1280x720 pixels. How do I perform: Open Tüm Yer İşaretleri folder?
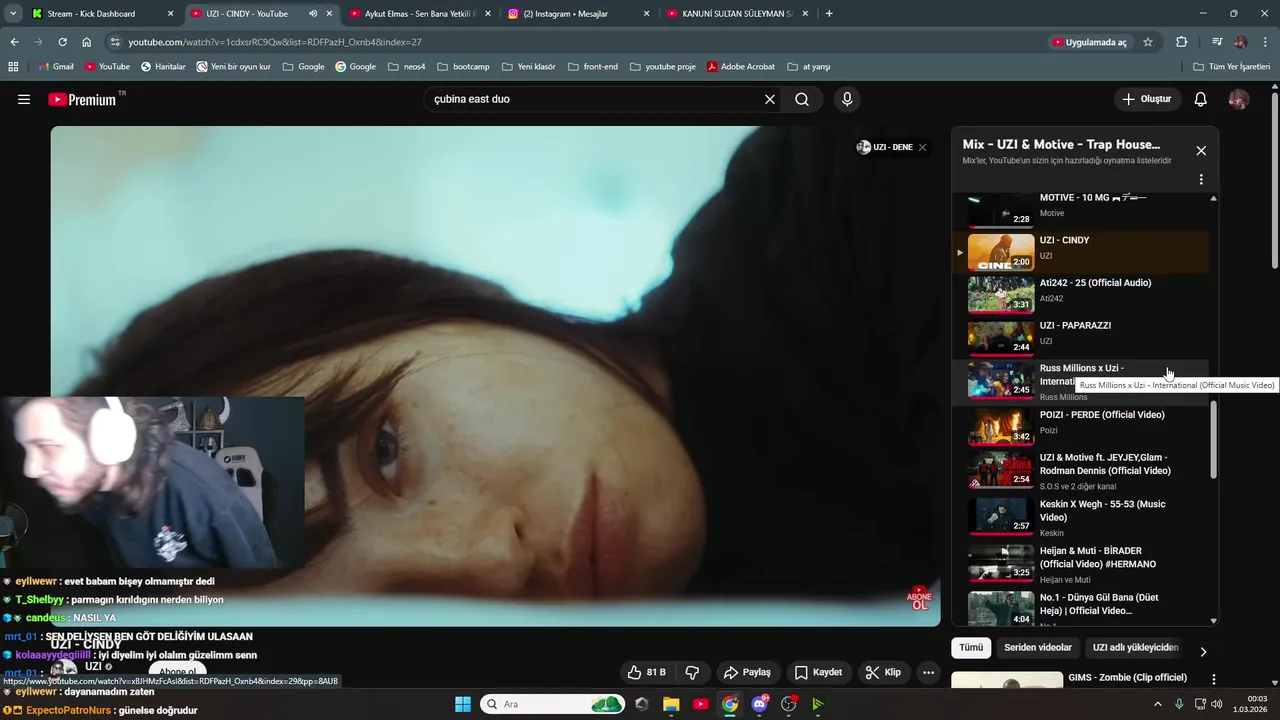click(x=1232, y=66)
